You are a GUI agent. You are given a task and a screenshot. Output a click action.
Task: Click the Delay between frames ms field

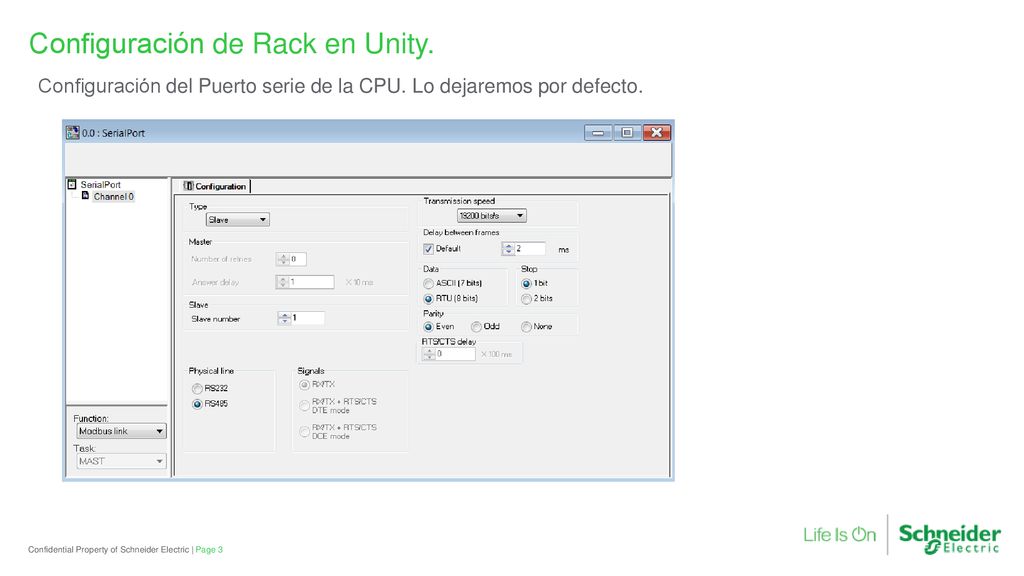530,249
